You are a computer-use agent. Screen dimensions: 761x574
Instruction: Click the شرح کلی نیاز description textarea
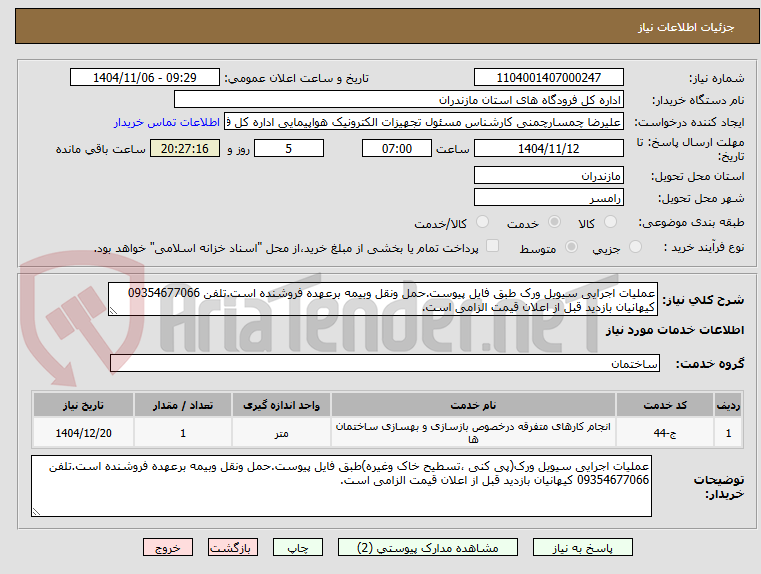tap(383, 299)
